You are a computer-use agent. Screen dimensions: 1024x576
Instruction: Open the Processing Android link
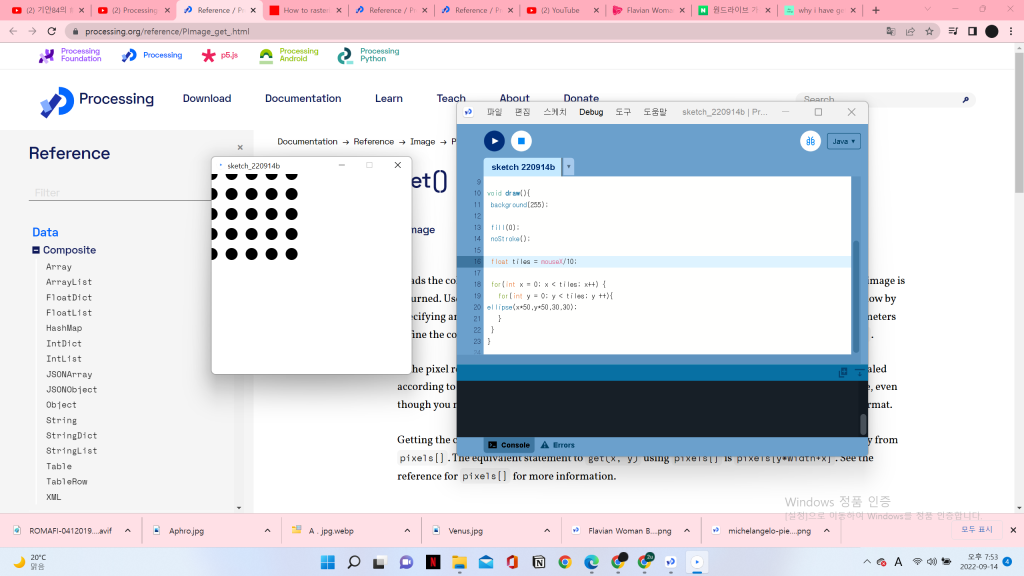(288, 55)
